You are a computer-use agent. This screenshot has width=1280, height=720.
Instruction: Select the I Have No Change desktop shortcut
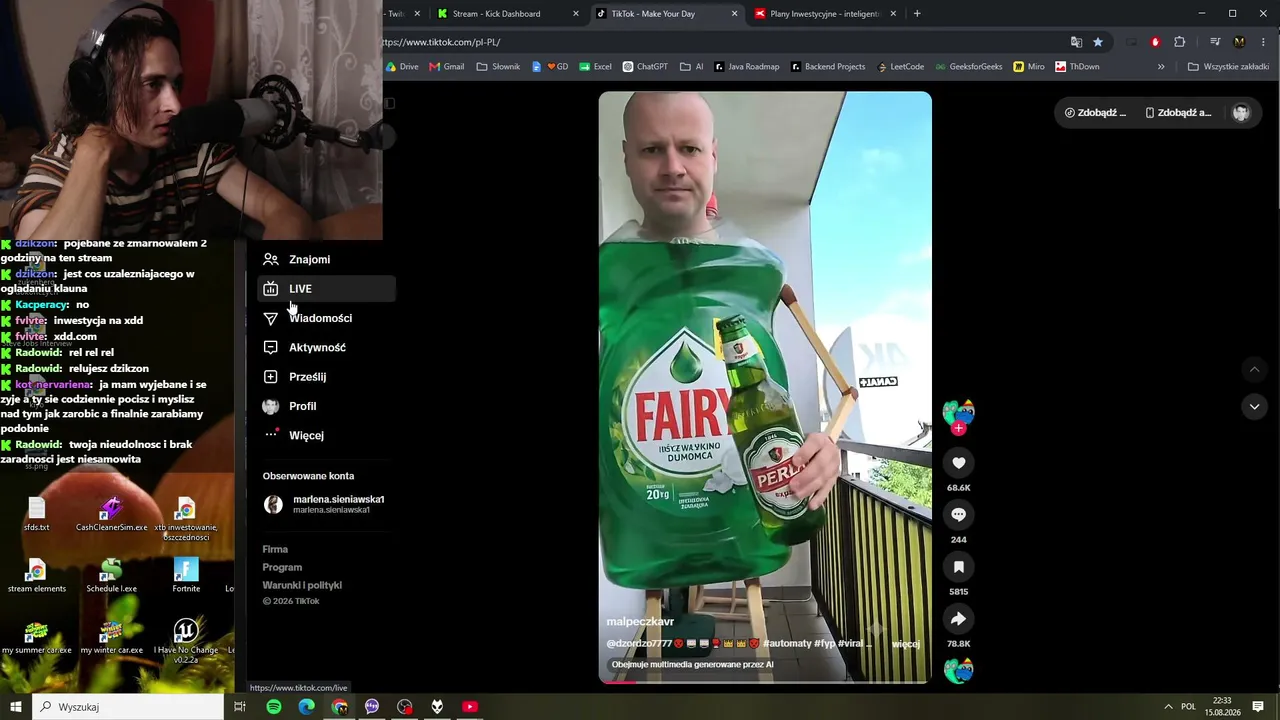[186, 642]
